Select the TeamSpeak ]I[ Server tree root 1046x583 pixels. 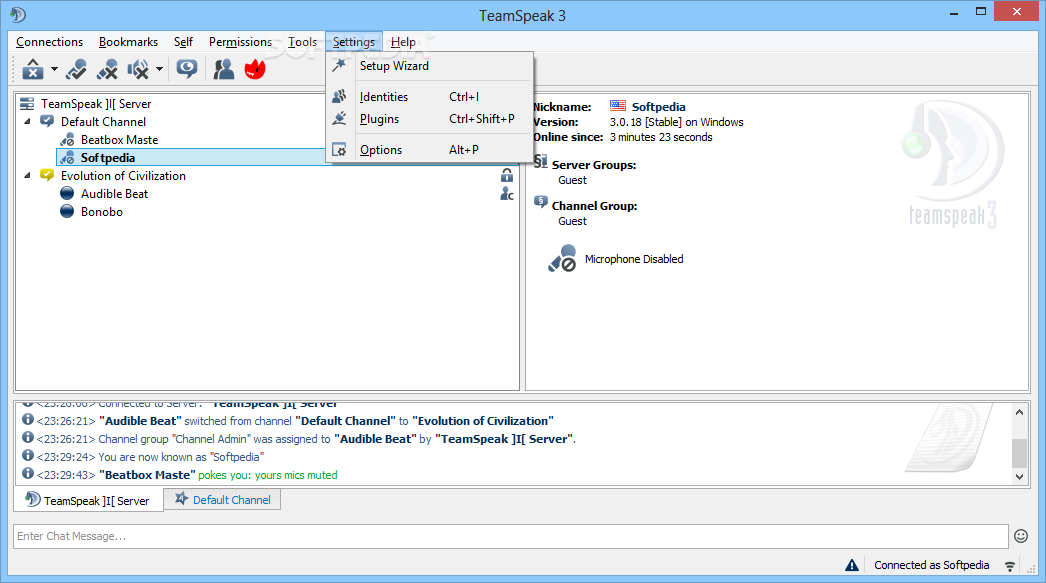[96, 104]
